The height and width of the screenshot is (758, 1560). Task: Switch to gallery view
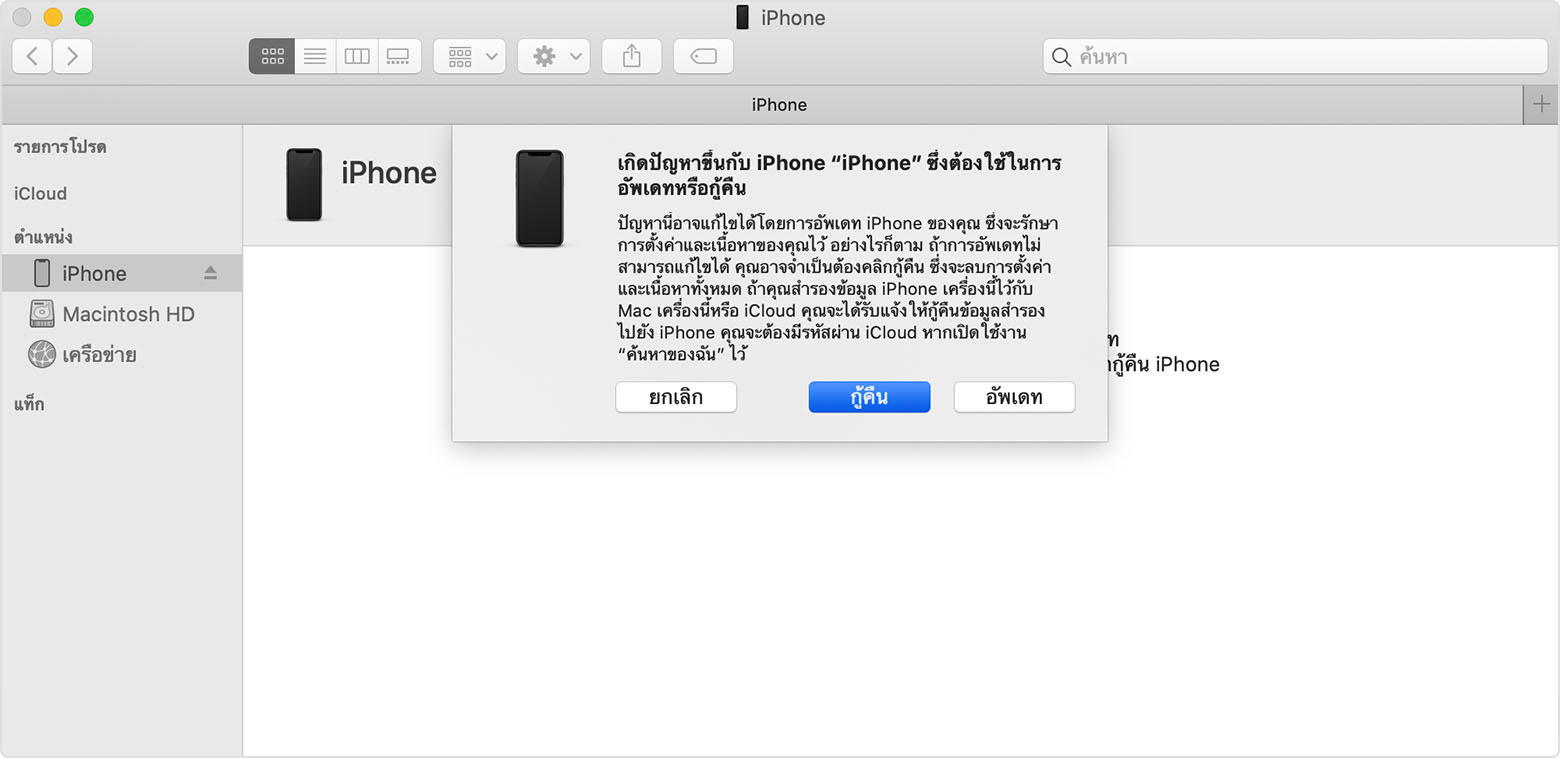coord(399,57)
